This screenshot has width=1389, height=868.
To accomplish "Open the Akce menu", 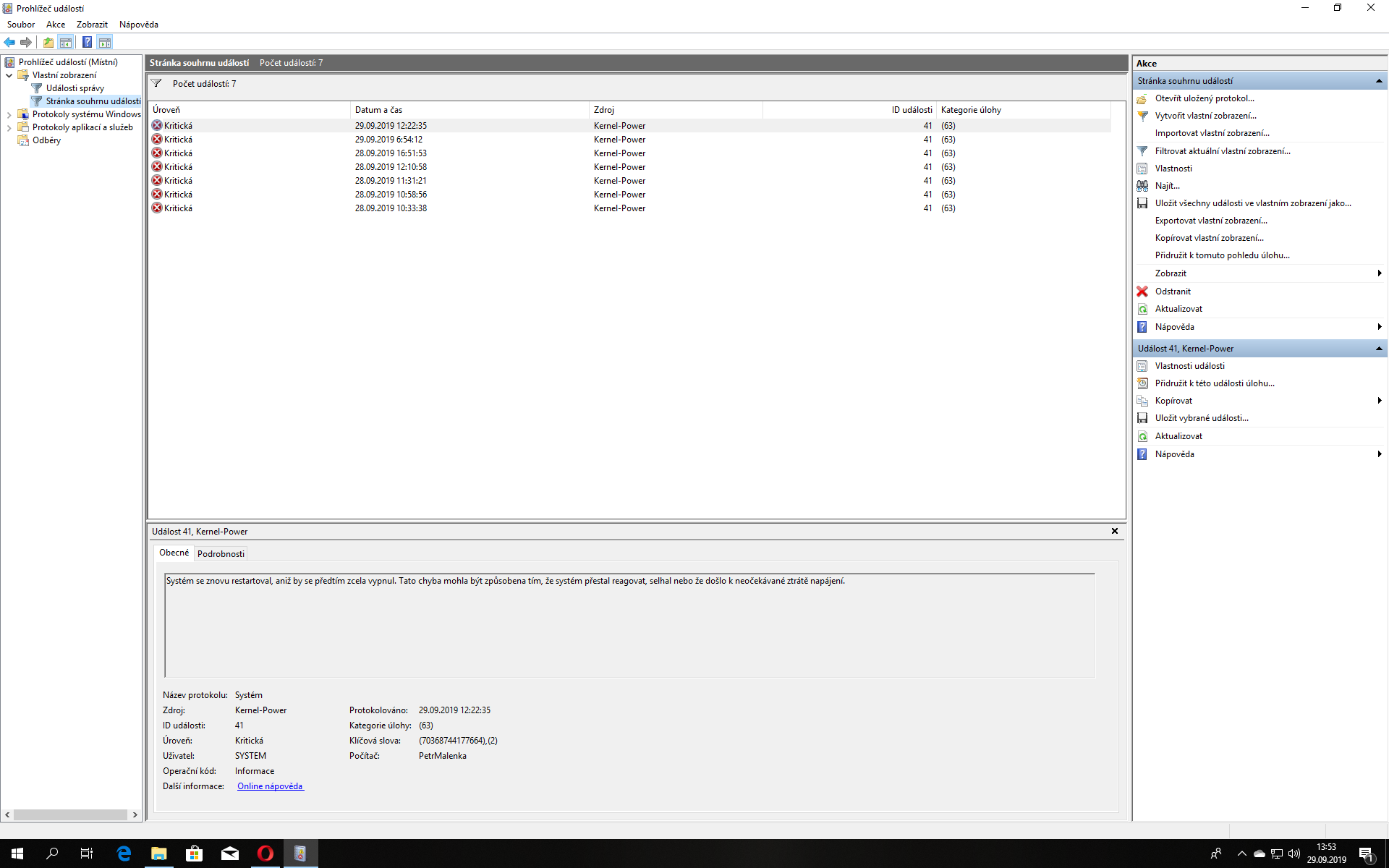I will click(x=56, y=25).
